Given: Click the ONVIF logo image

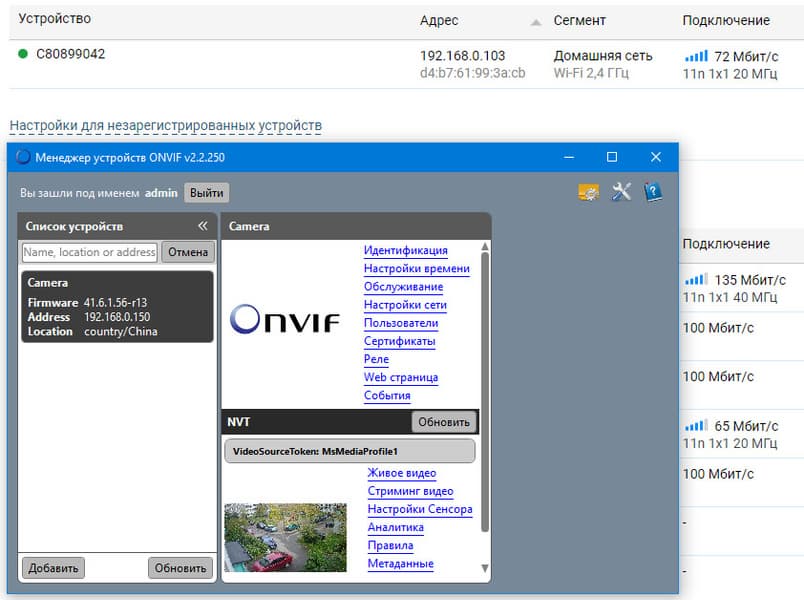Looking at the screenshot, I should [x=285, y=319].
